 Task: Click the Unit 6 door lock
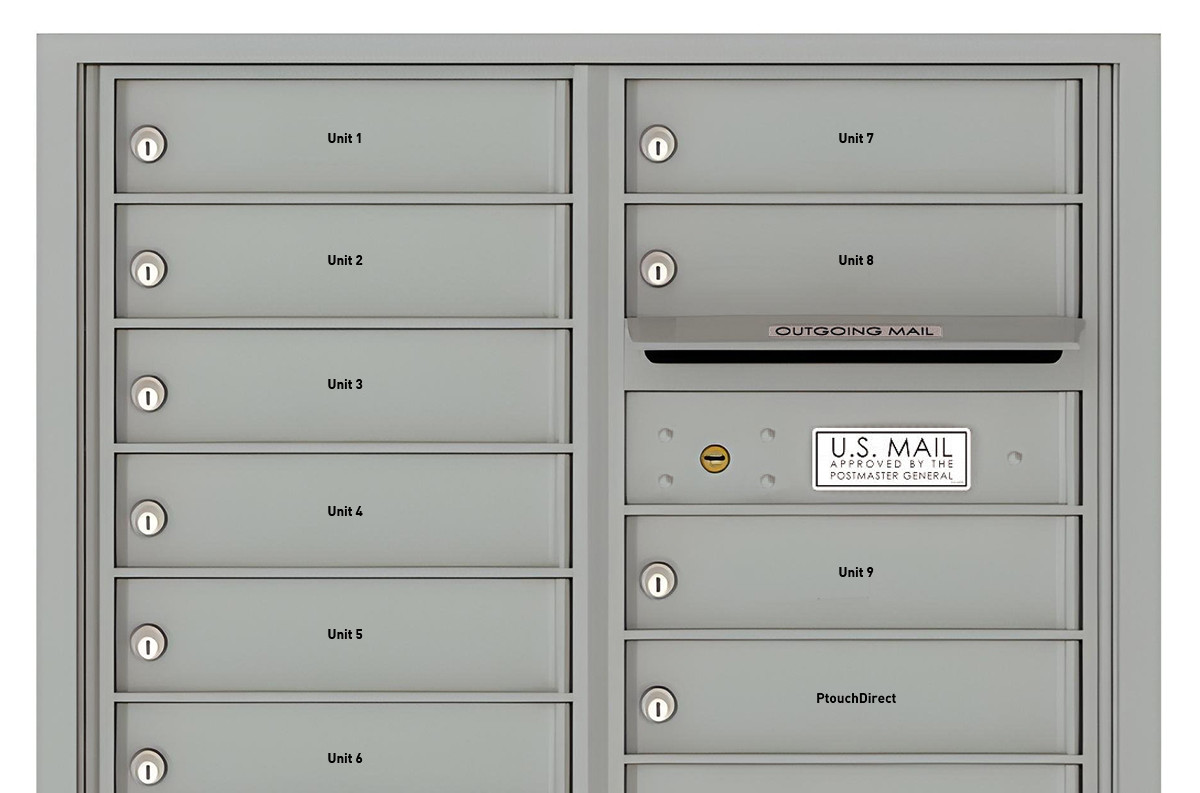148,767
